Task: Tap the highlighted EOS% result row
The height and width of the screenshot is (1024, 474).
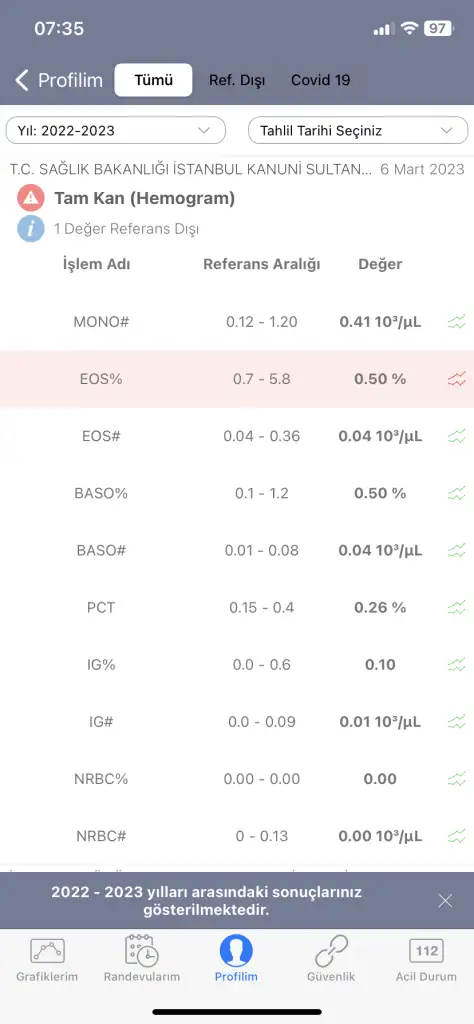Action: [237, 379]
